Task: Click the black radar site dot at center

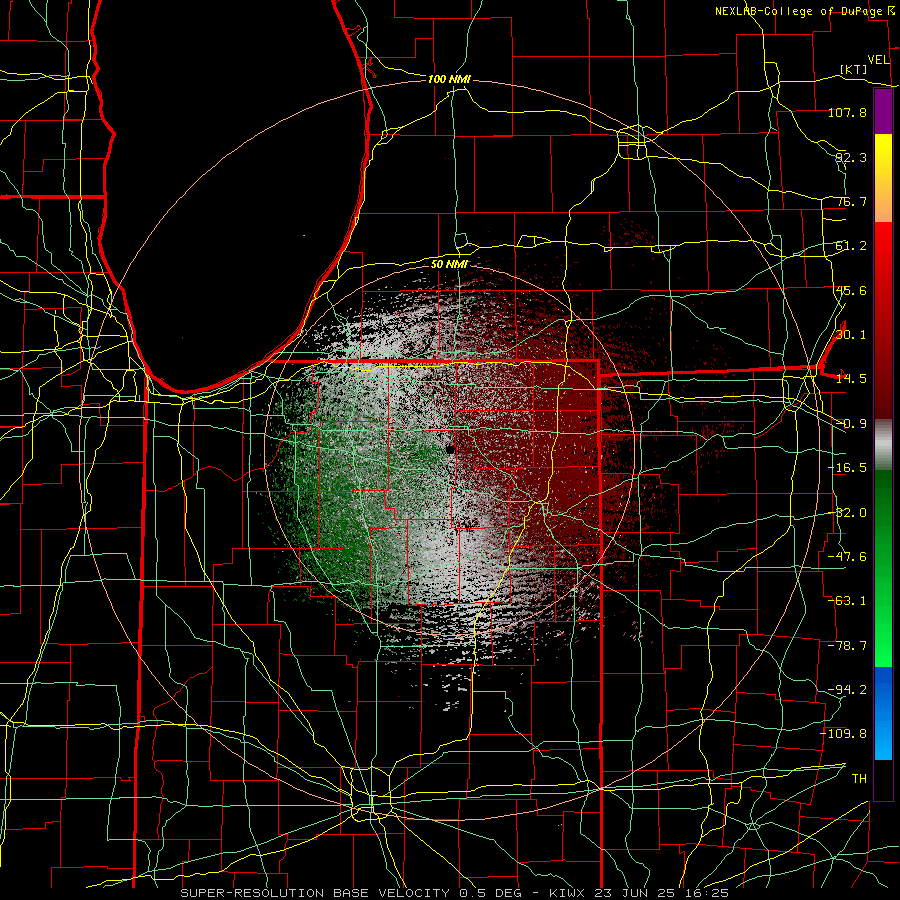Action: [451, 449]
